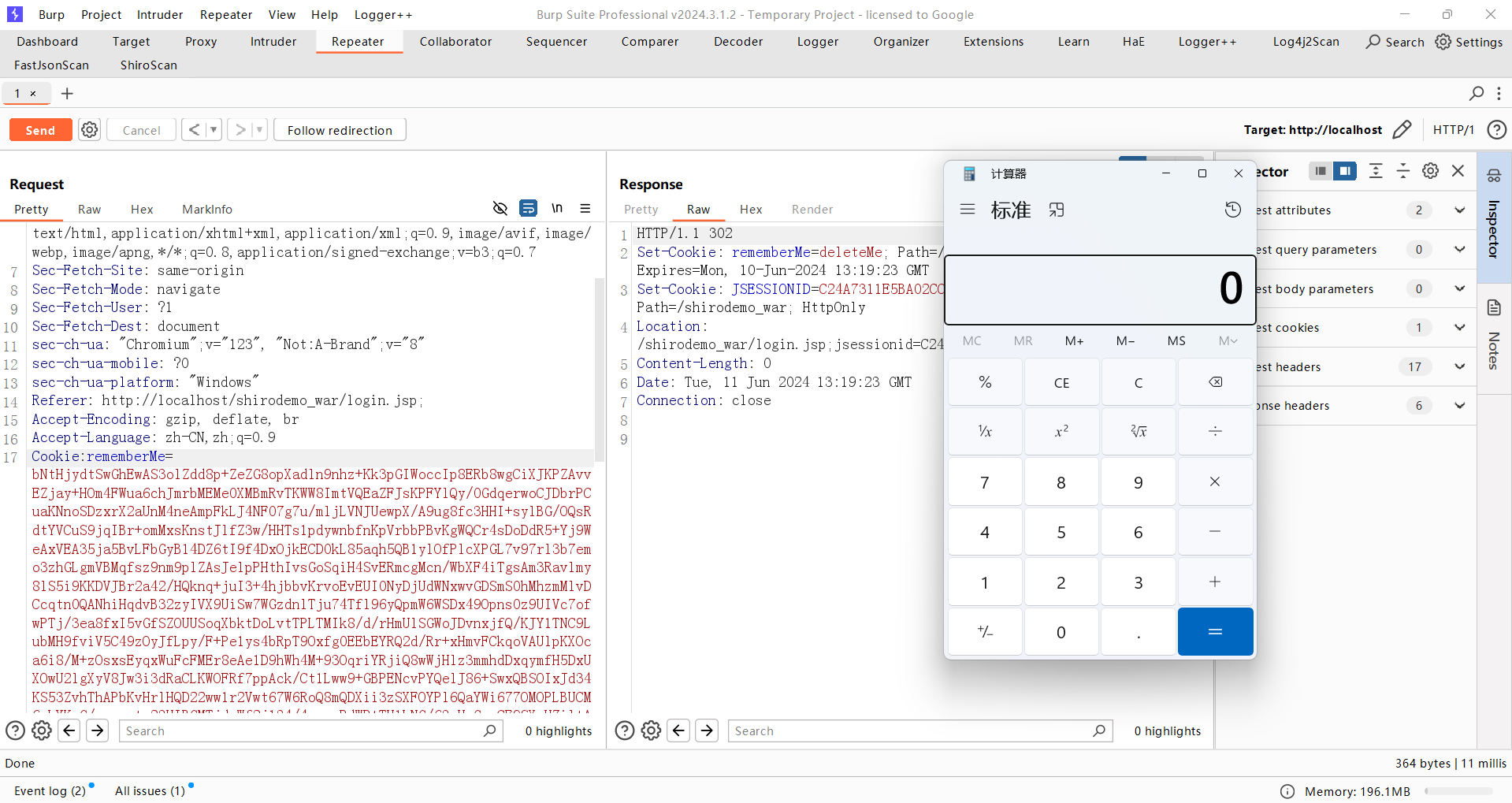
Task: Switch Request view to Hex
Action: coord(142,209)
